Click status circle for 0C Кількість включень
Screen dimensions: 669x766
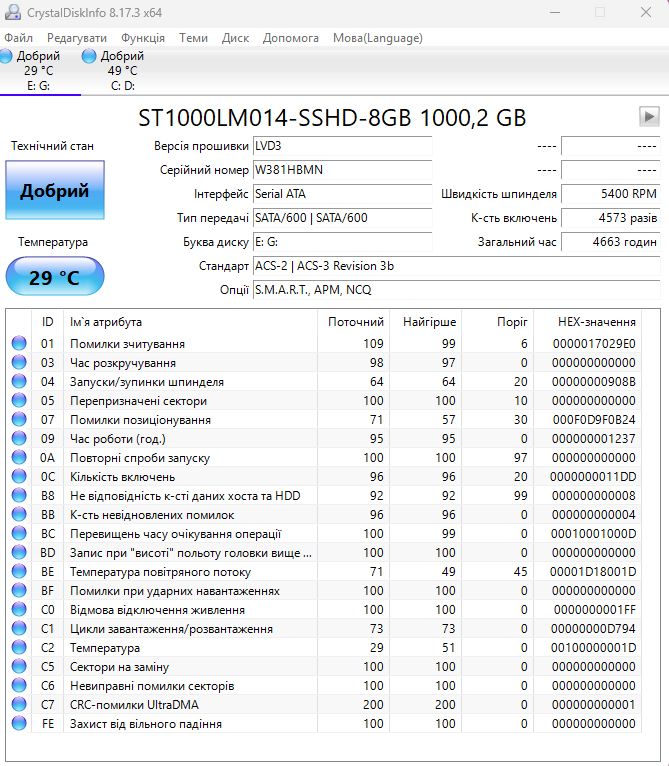click(x=19, y=476)
